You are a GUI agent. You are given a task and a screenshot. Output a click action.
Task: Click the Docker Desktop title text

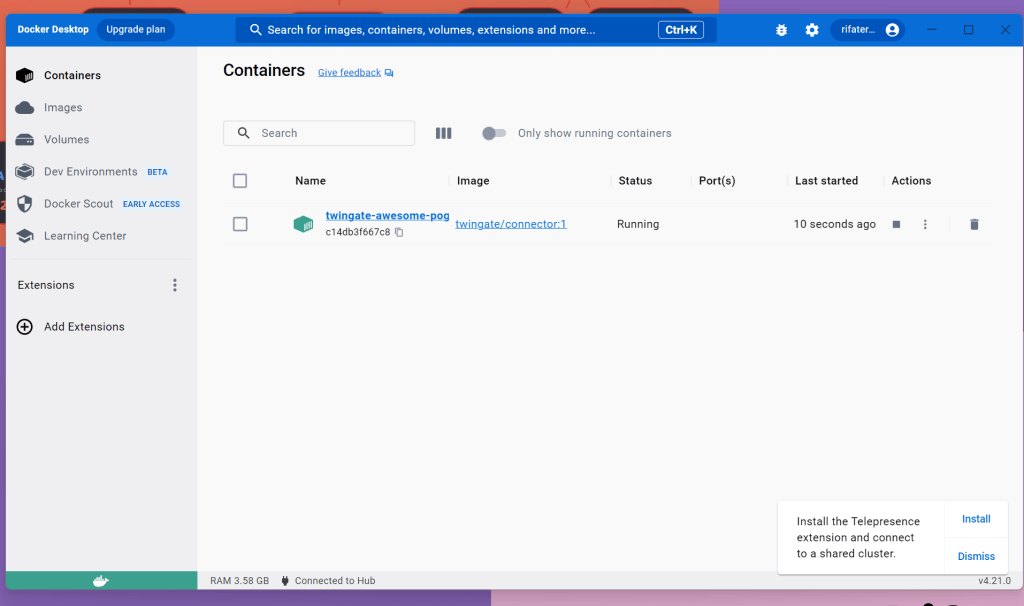[53, 29]
